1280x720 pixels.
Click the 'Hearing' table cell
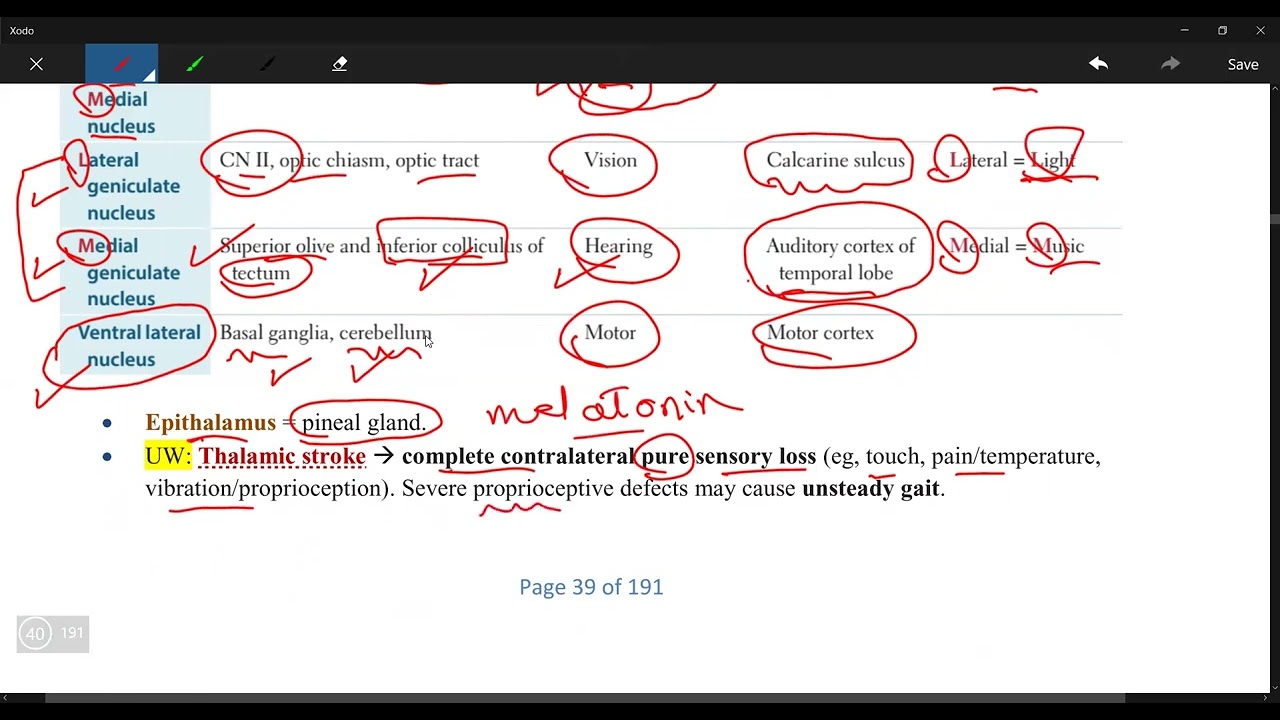[618, 247]
